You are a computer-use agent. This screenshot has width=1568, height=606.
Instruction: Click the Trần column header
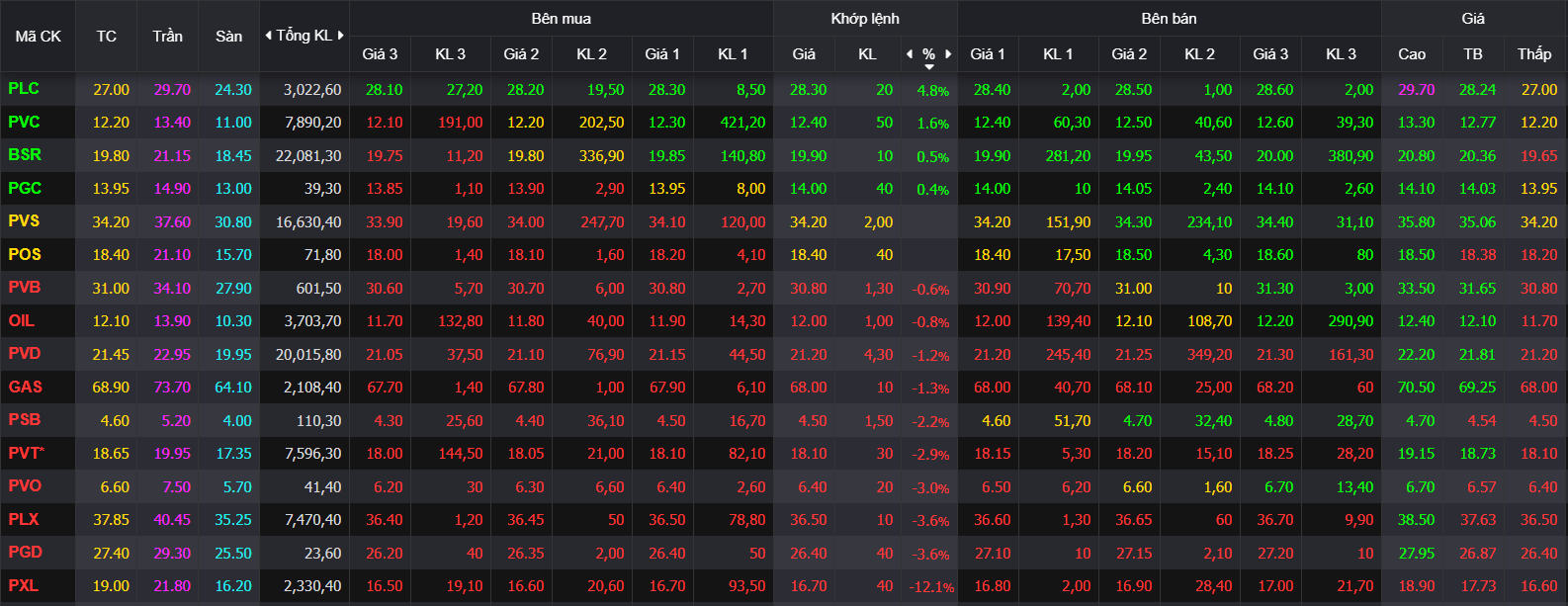click(168, 36)
